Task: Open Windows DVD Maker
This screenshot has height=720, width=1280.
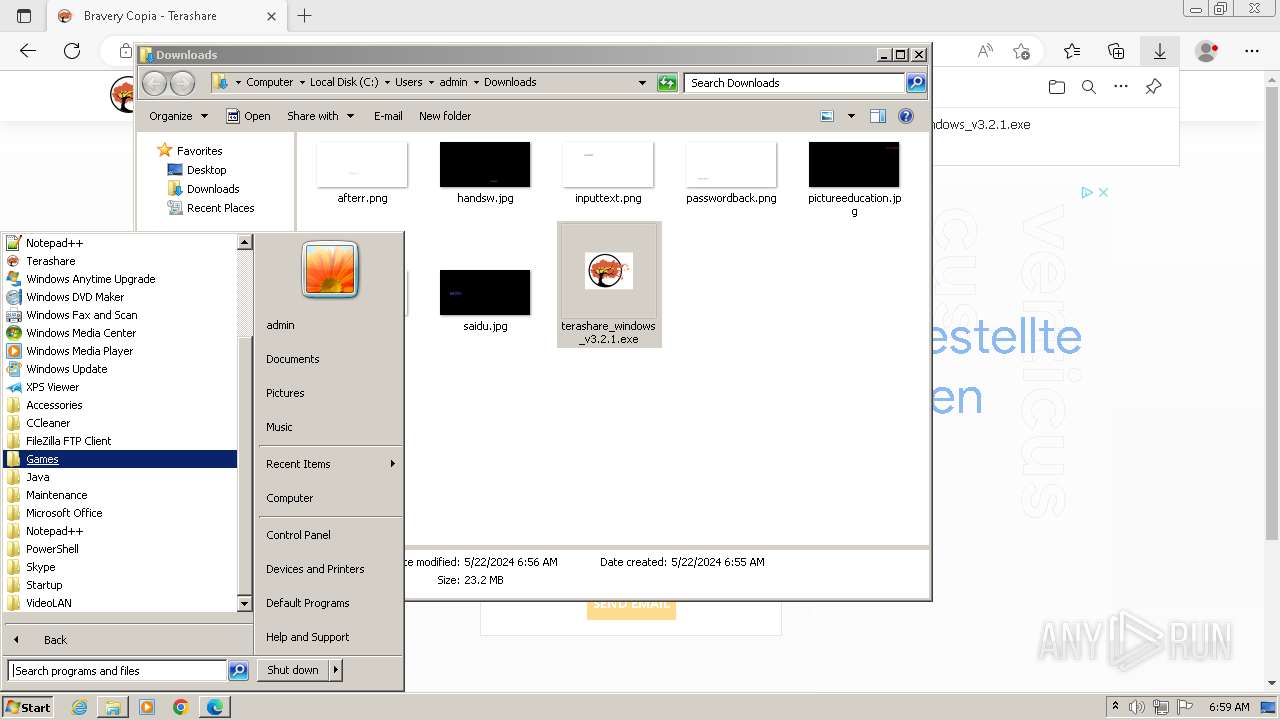Action: click(75, 297)
